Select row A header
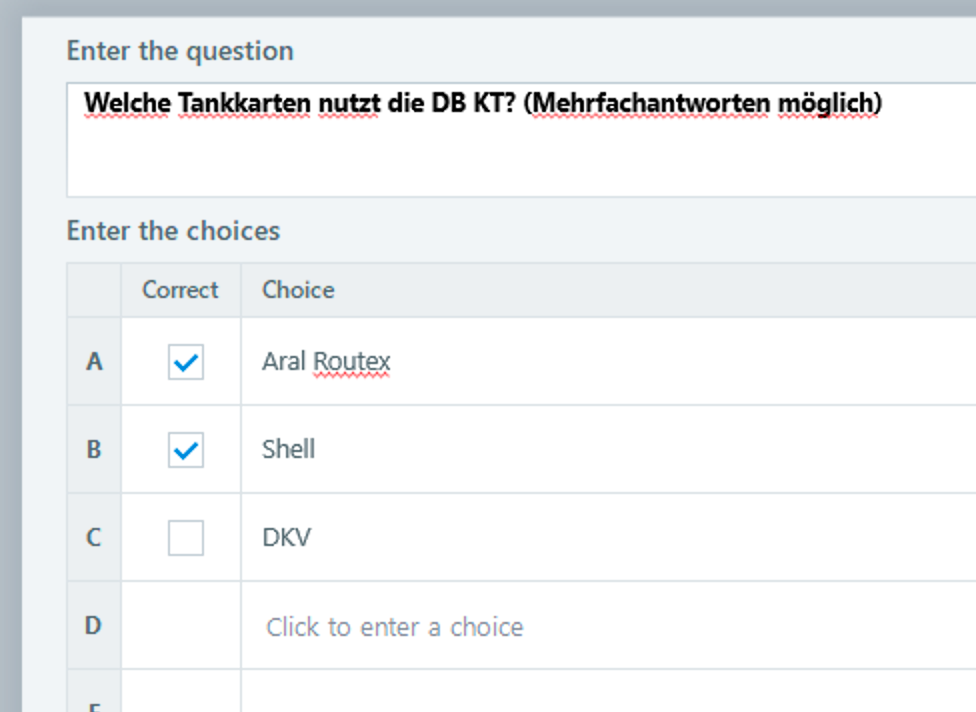Viewport: 976px width, 712px height. (x=94, y=362)
